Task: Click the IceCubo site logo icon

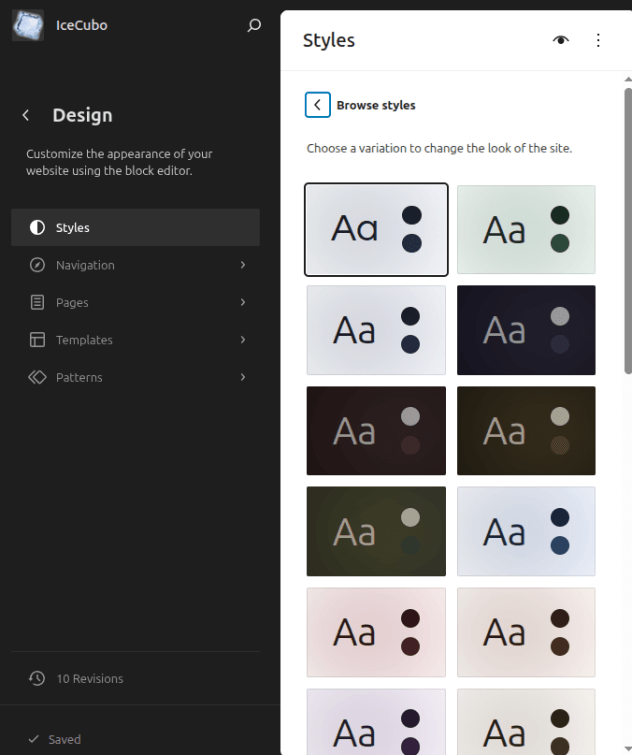Action: pos(28,25)
